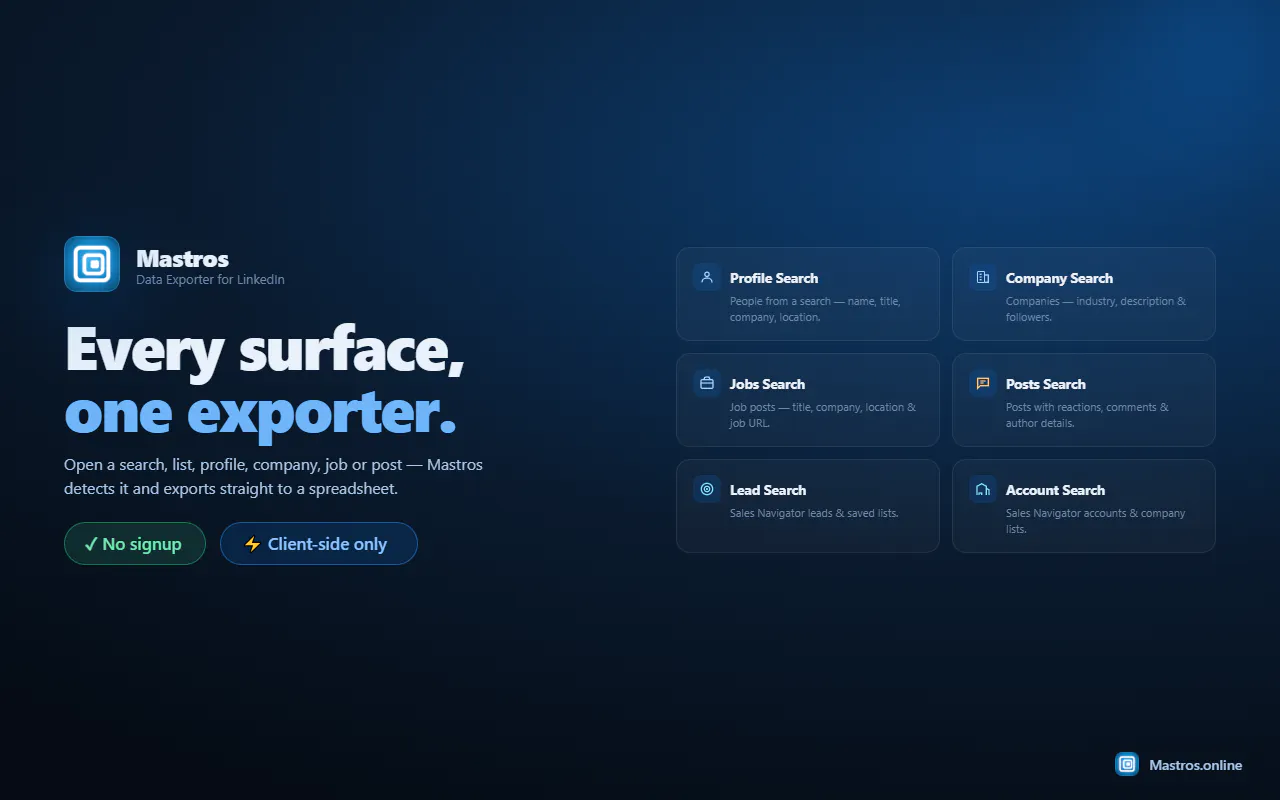Select the Posts Search card title

[1045, 384]
